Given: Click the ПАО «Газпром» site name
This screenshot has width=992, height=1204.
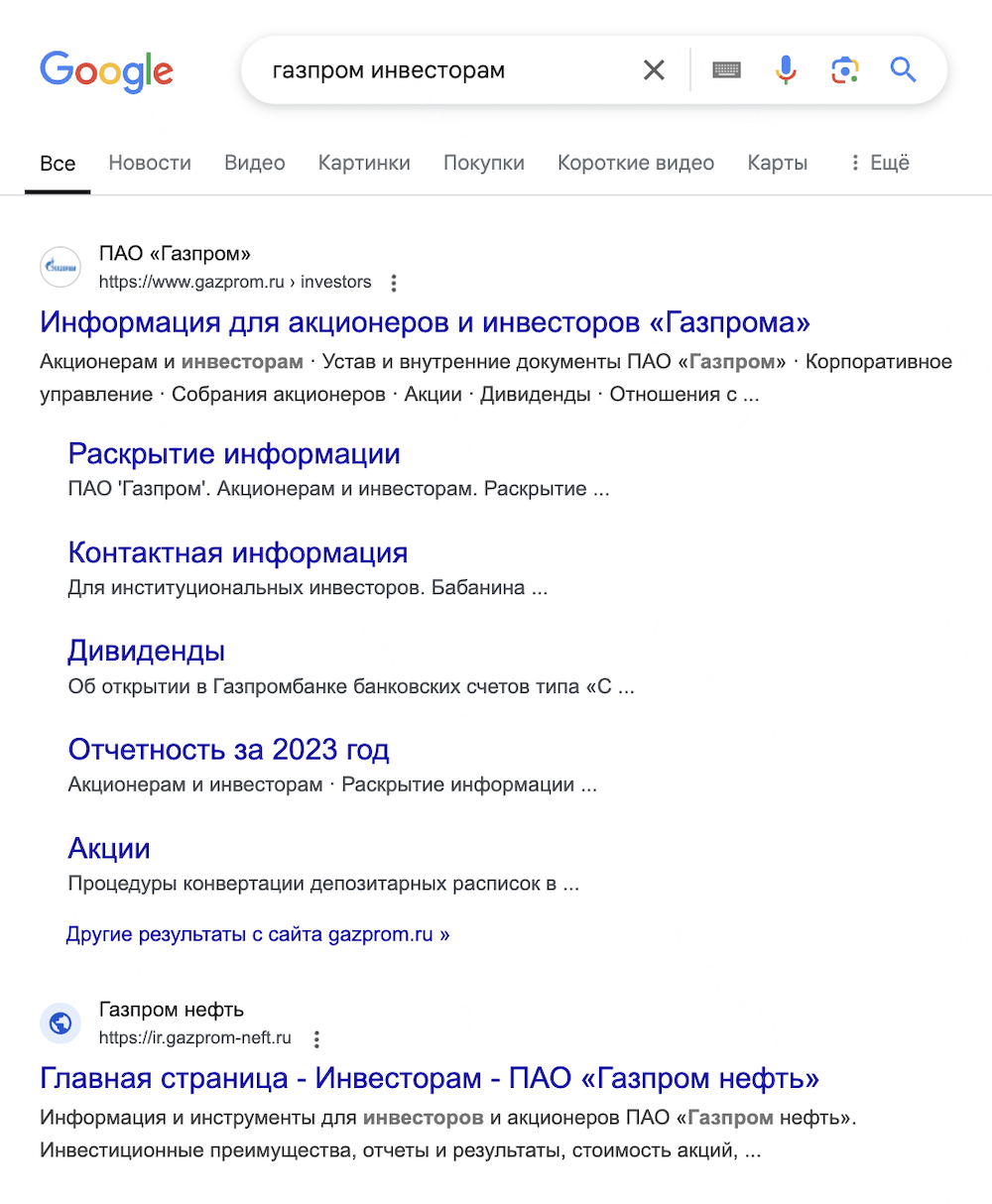Looking at the screenshot, I should tap(176, 254).
